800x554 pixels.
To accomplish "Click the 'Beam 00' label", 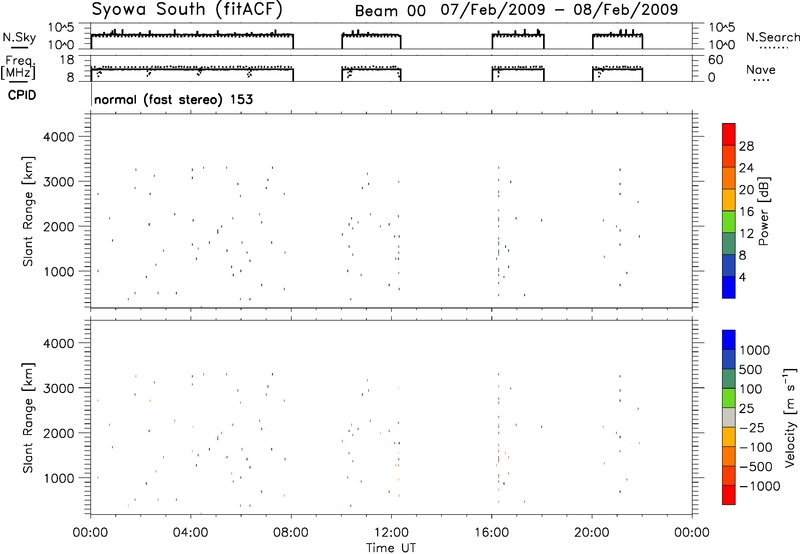I will click(x=390, y=11).
